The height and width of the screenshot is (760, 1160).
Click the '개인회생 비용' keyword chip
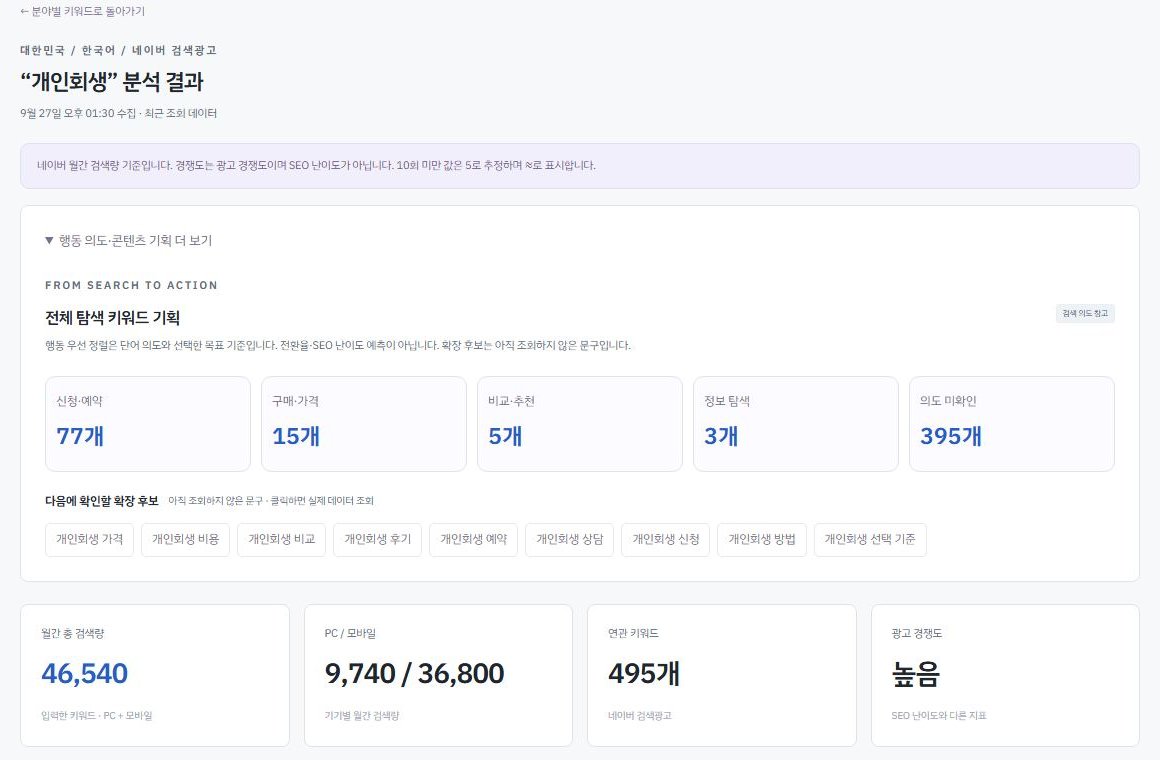(186, 539)
